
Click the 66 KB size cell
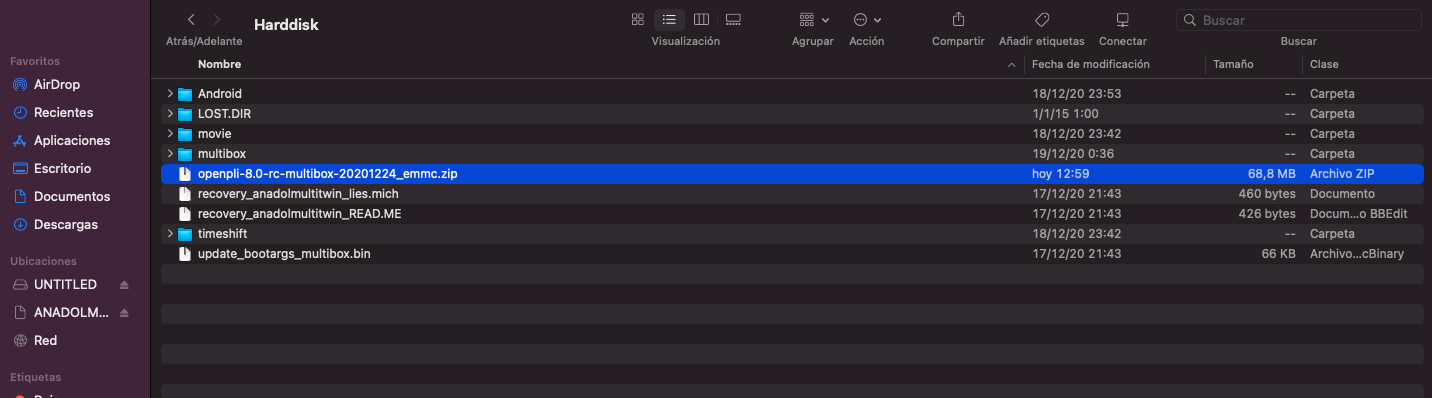coord(1279,253)
